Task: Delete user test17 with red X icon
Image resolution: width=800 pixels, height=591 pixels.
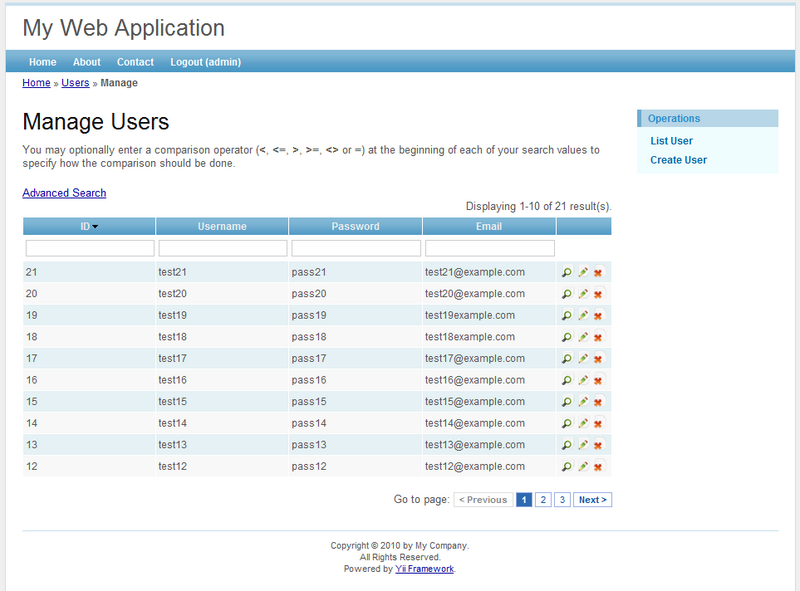Action: [x=598, y=359]
